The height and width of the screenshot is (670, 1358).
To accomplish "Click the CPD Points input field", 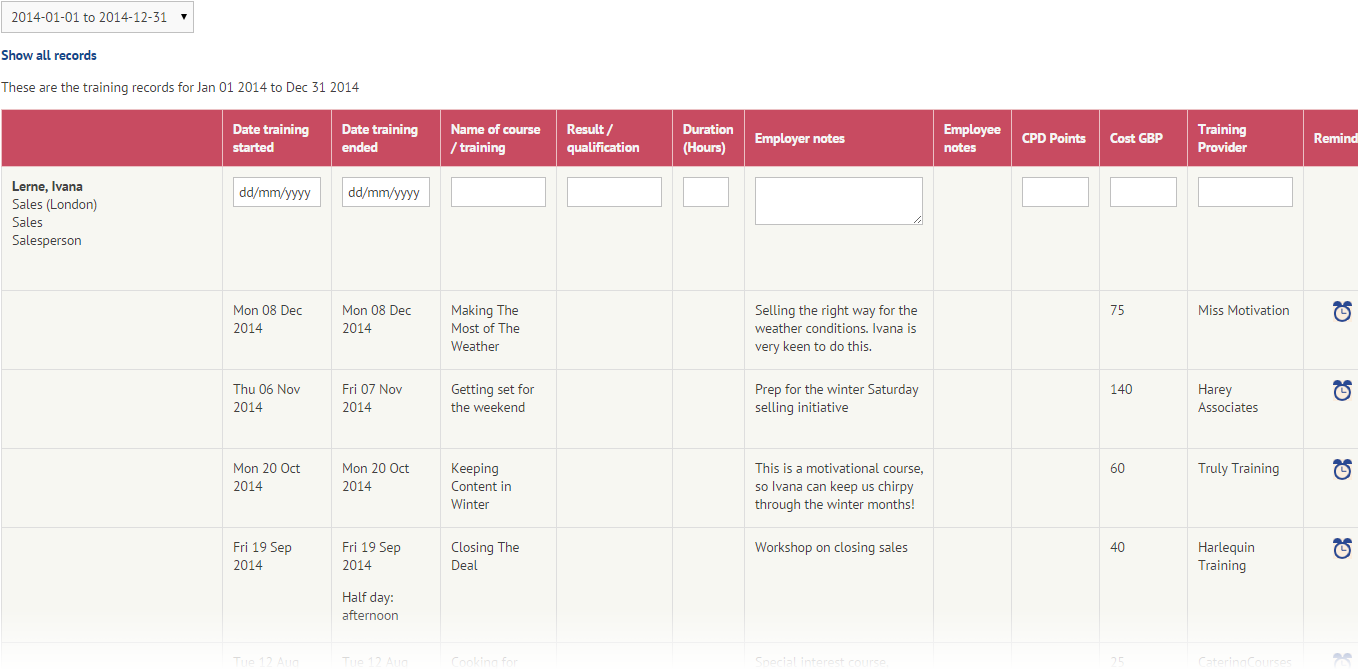I will 1055,192.
